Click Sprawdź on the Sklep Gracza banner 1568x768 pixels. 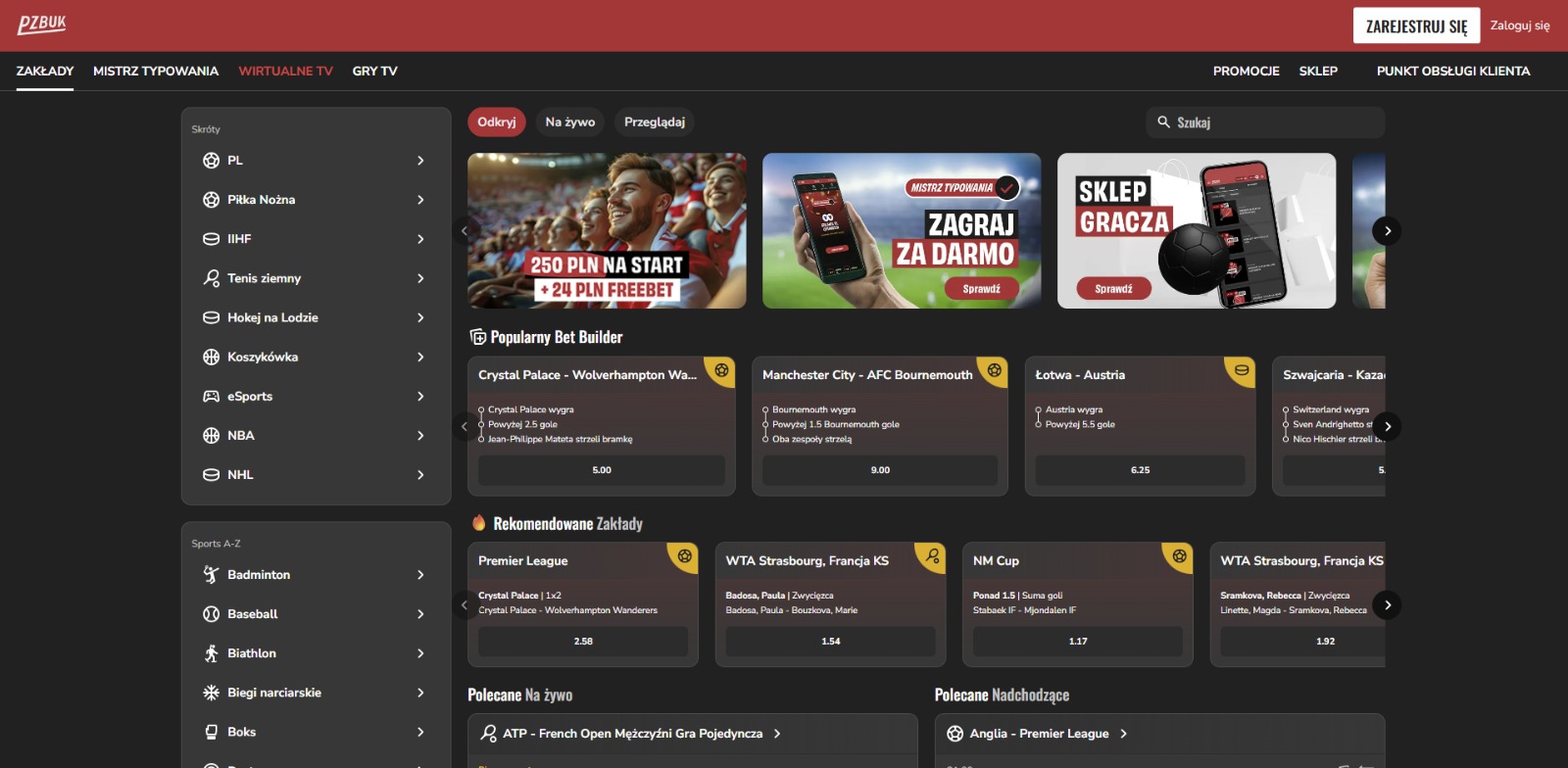point(1113,289)
